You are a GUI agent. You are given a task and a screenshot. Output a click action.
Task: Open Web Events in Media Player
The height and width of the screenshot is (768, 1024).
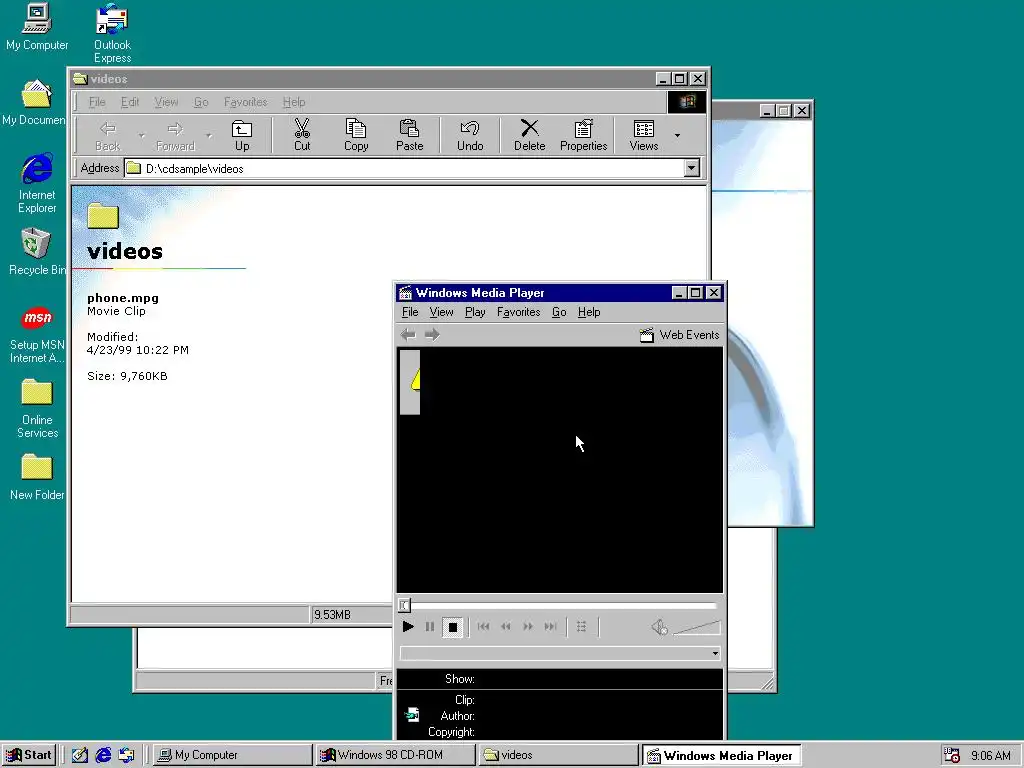679,335
